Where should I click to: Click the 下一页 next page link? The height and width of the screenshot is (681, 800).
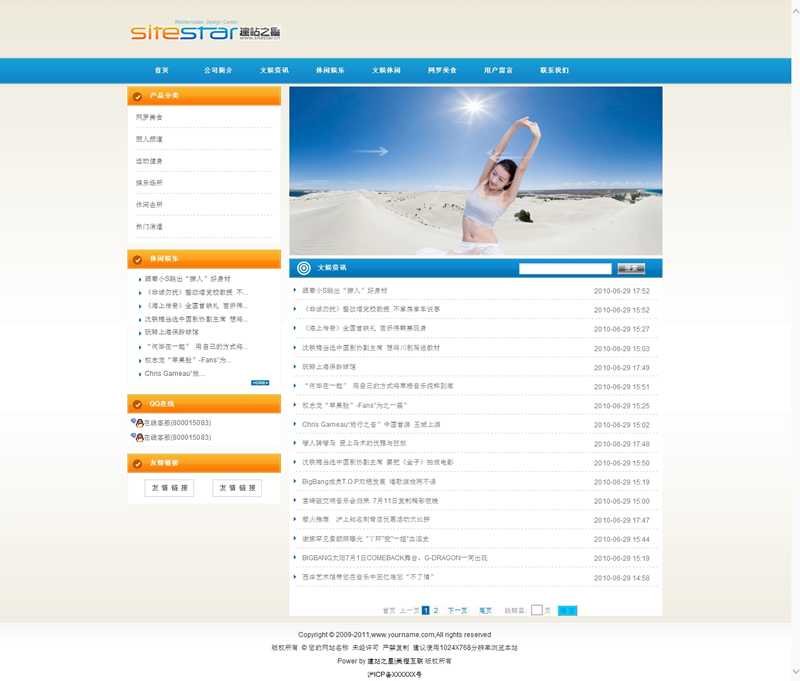pos(457,610)
